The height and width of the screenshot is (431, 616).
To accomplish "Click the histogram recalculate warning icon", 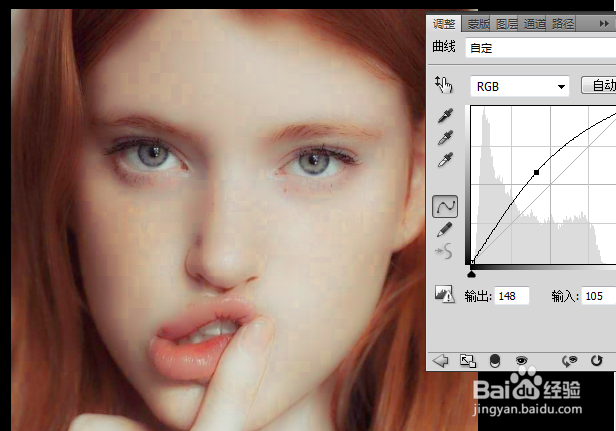I will click(x=445, y=294).
